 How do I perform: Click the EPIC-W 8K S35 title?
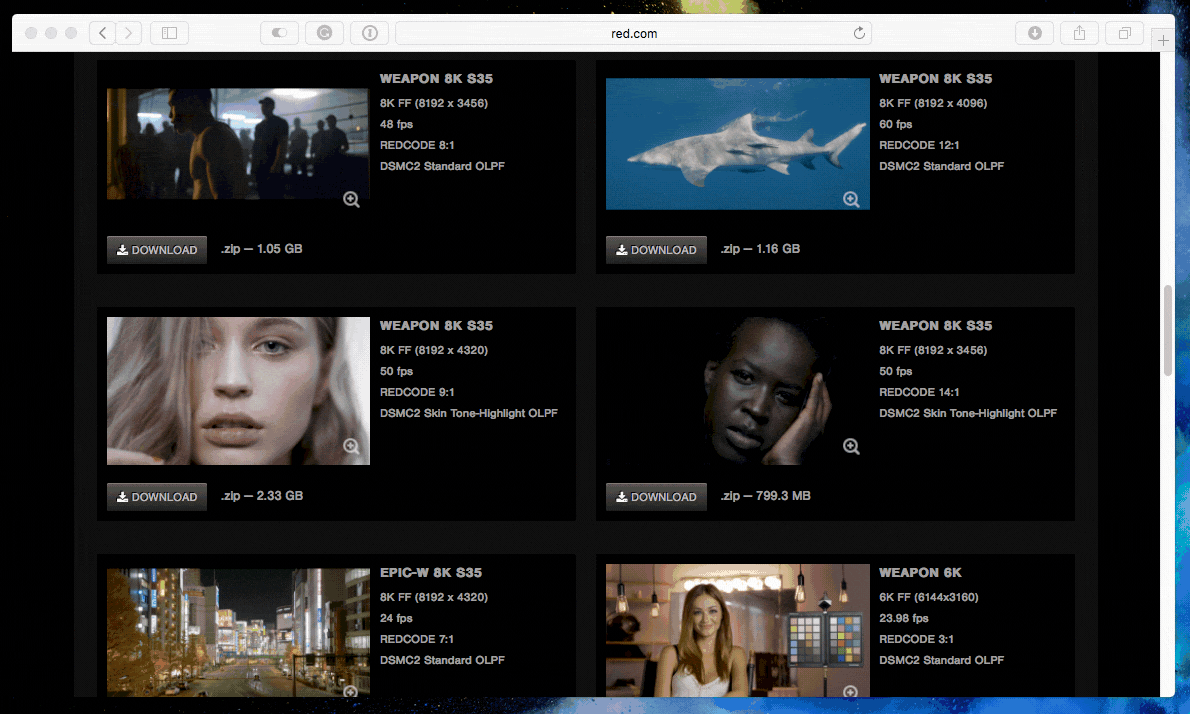[431, 573]
